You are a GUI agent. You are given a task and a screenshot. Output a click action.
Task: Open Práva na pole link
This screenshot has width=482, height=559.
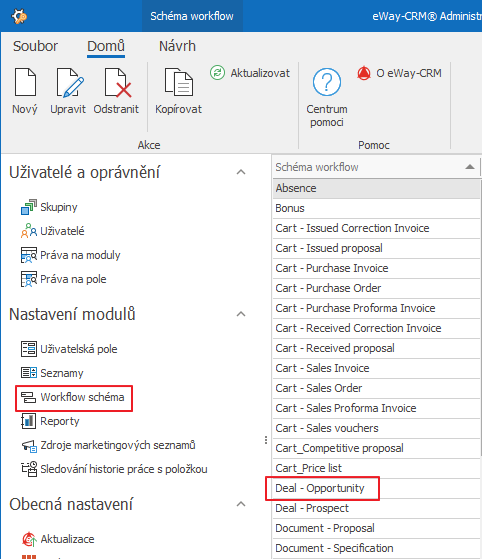(73, 279)
